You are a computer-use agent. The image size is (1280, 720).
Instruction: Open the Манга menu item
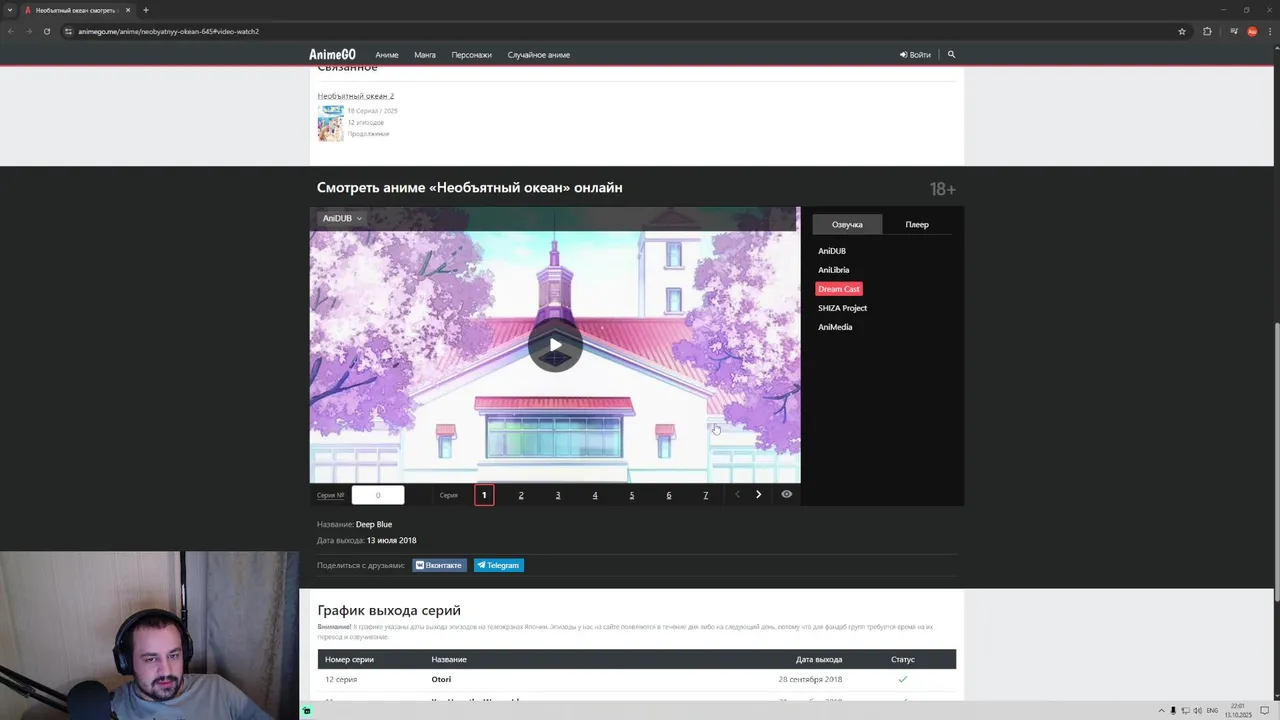(x=425, y=55)
